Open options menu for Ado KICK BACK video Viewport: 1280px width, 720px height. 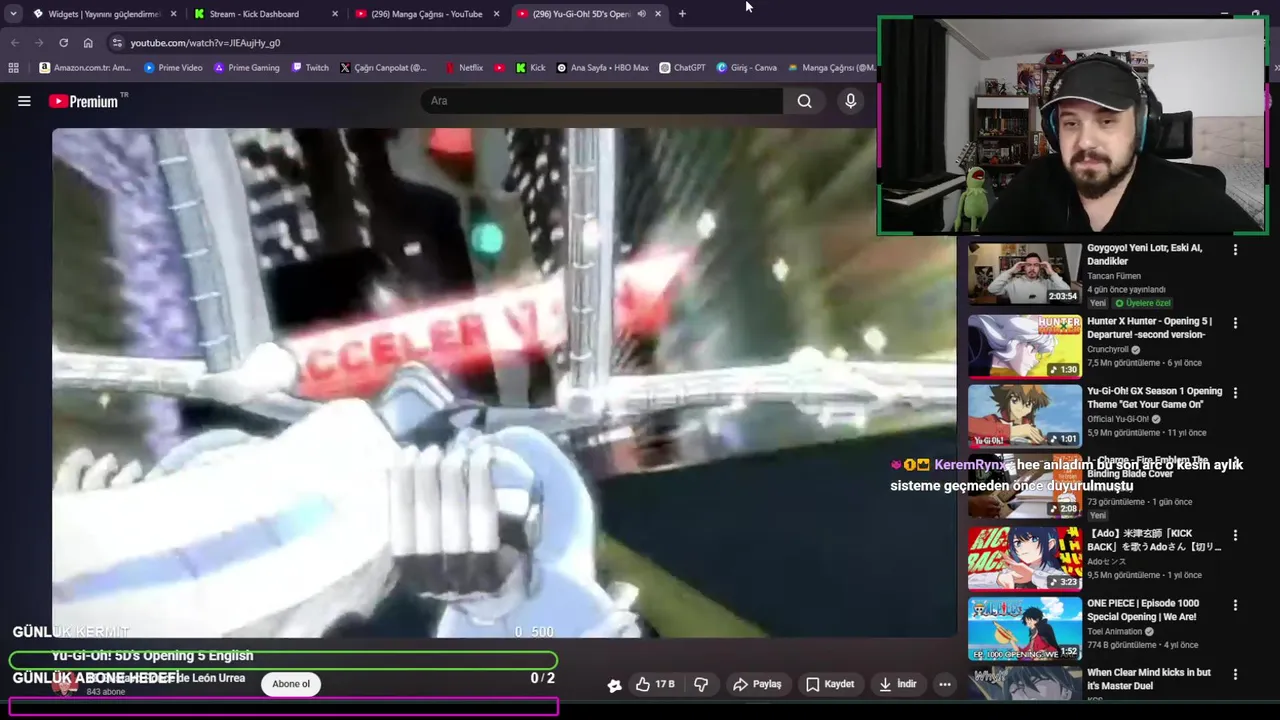[x=1235, y=535]
